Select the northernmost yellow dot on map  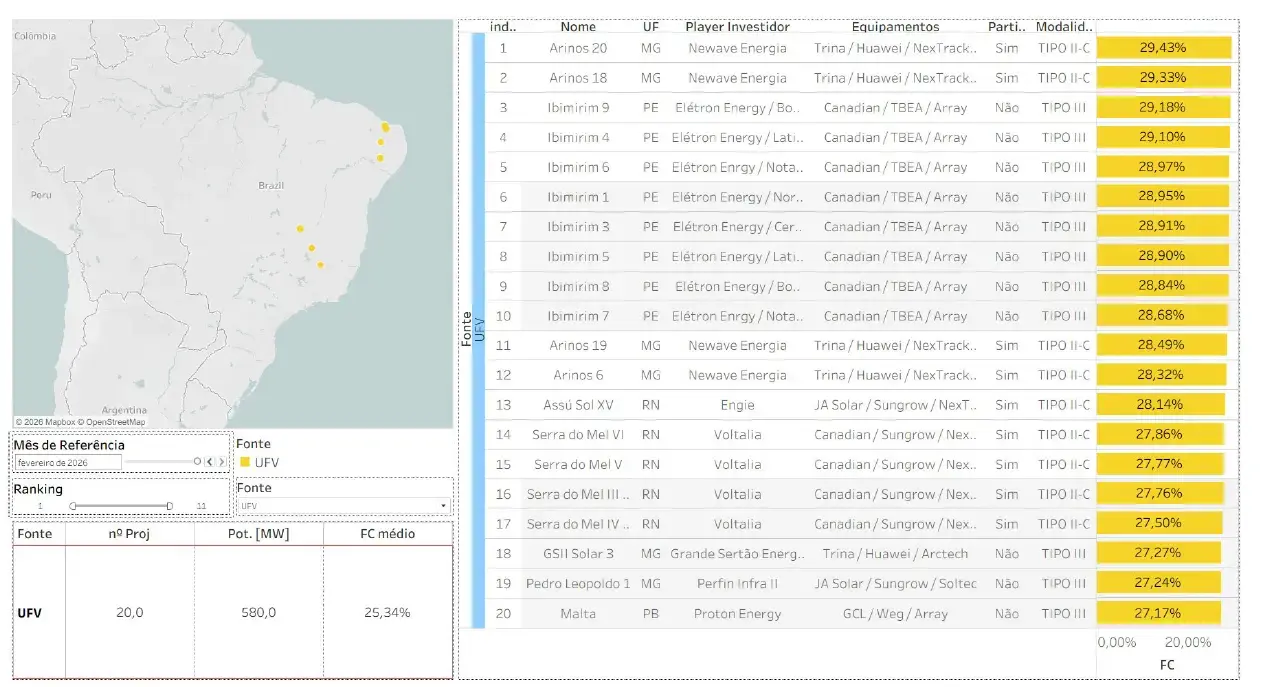(385, 127)
